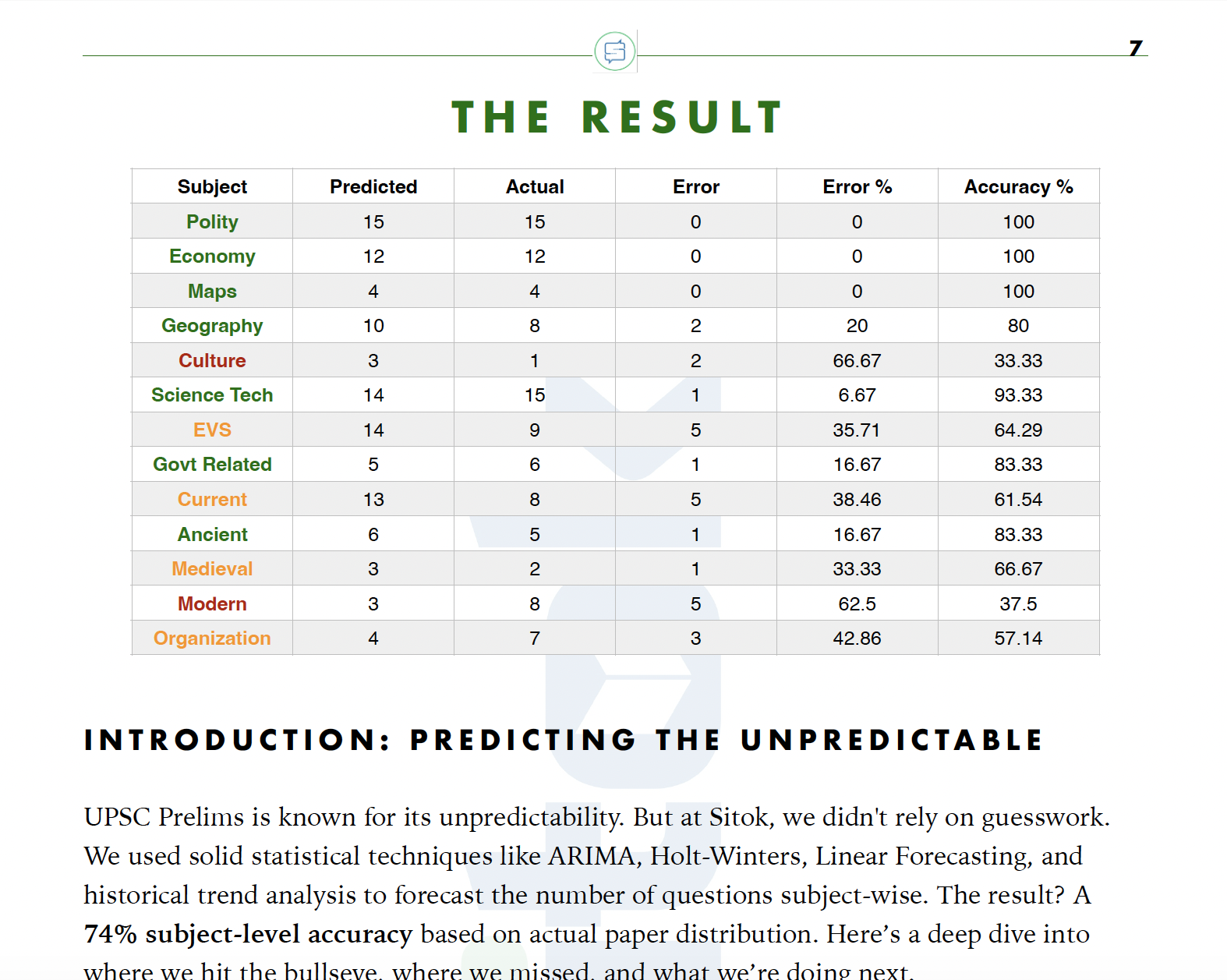
Task: Select the Economy subject cell
Action: pyautogui.click(x=212, y=256)
